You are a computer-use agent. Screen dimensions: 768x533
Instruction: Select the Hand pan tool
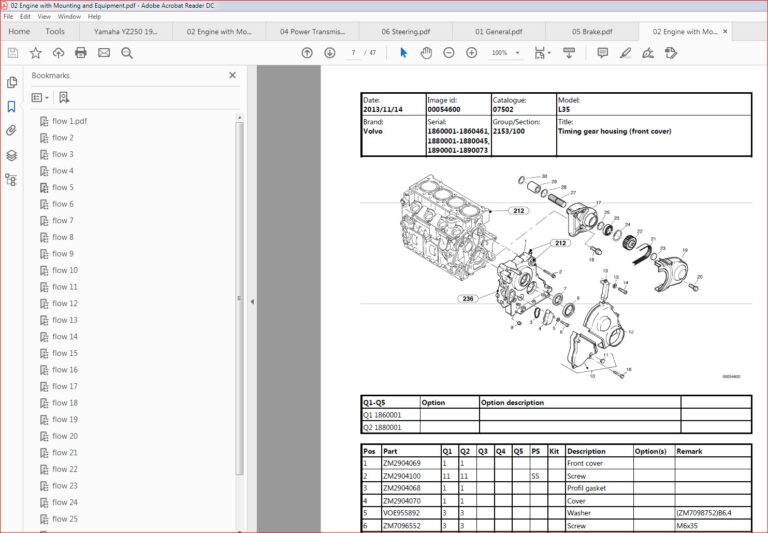(x=426, y=53)
